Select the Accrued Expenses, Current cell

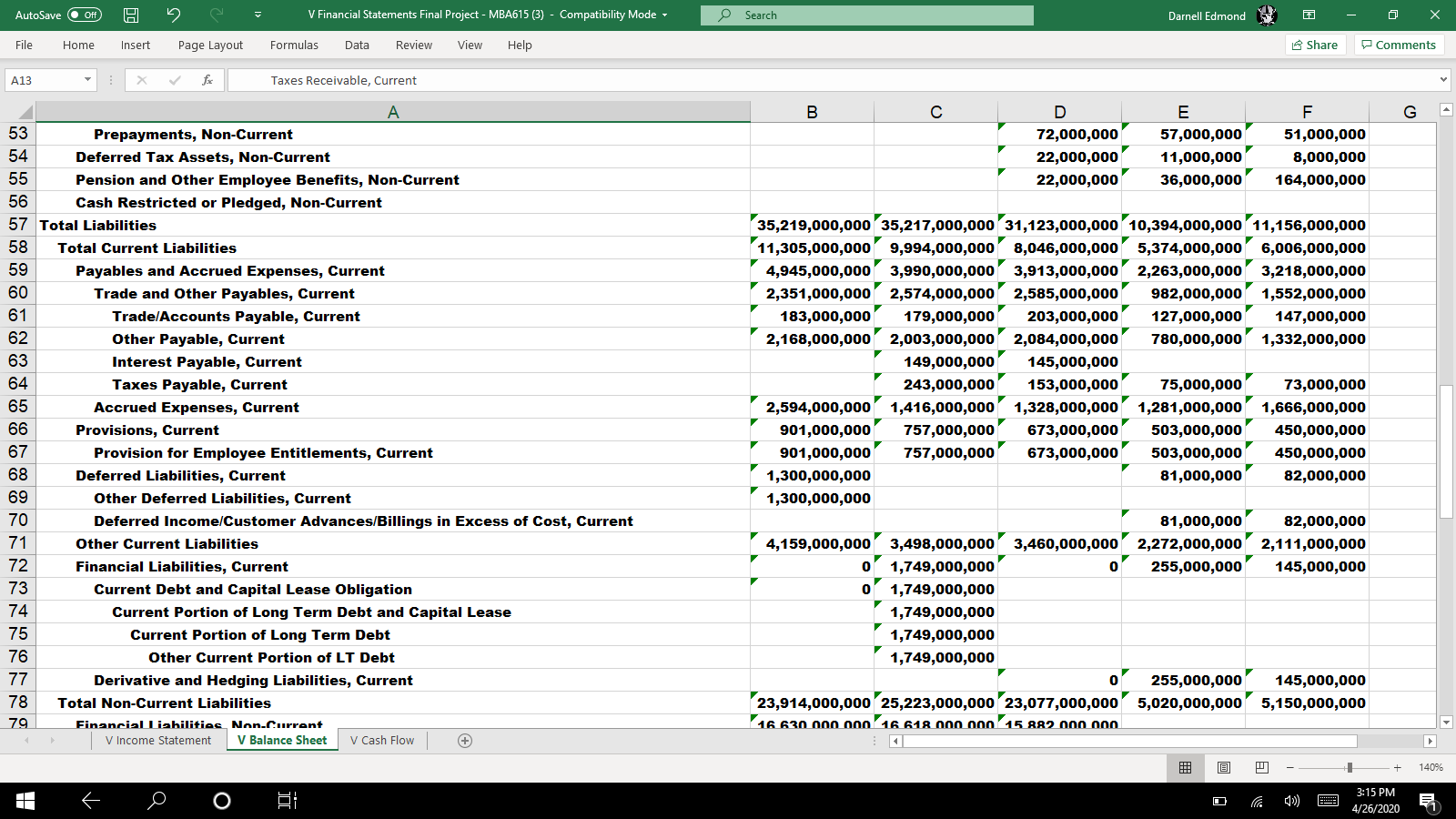click(393, 407)
